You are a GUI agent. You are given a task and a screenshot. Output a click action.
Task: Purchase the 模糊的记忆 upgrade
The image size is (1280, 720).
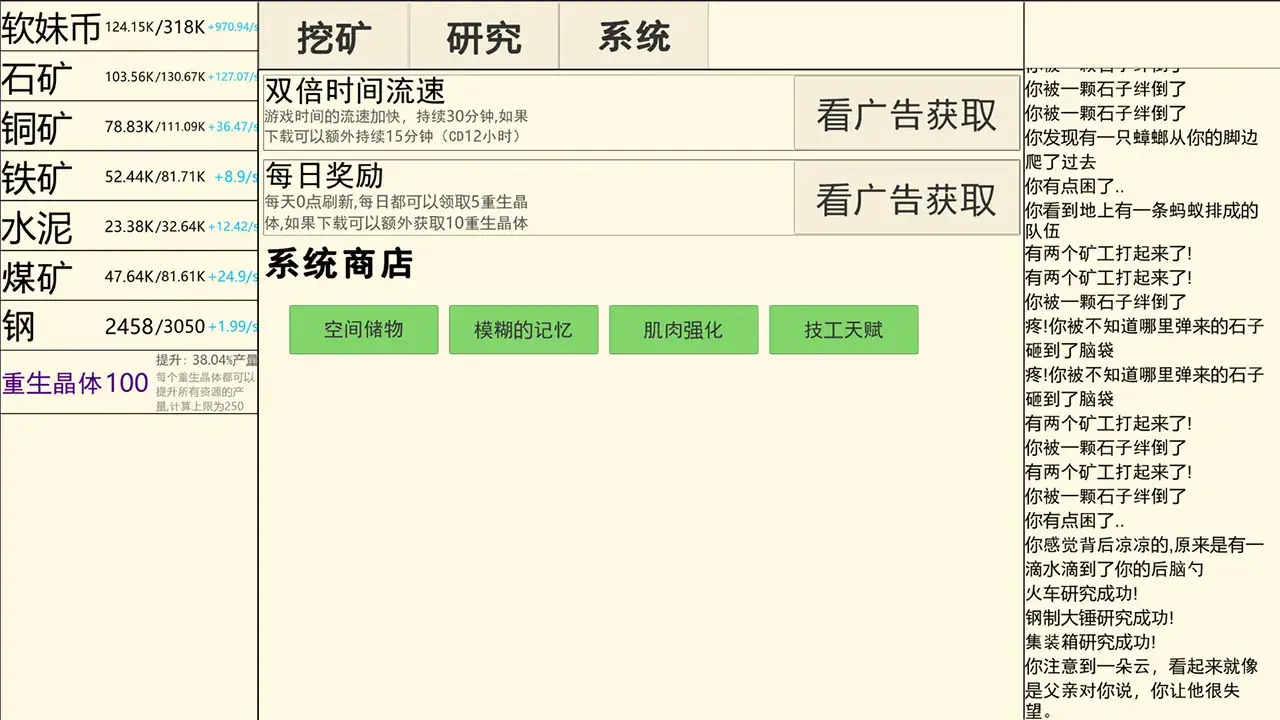[x=524, y=329]
